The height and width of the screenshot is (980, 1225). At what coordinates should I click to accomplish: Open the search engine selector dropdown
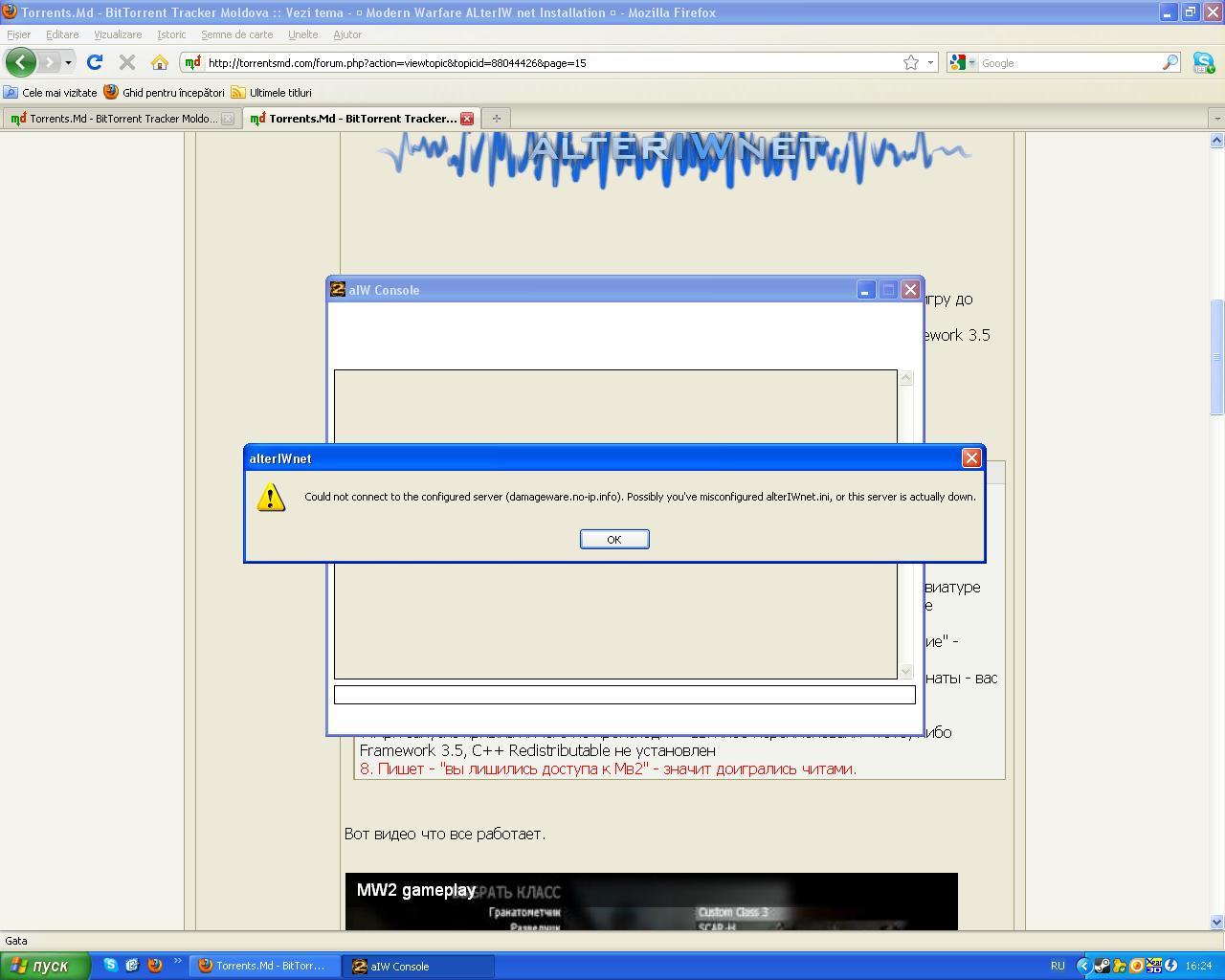tap(962, 62)
